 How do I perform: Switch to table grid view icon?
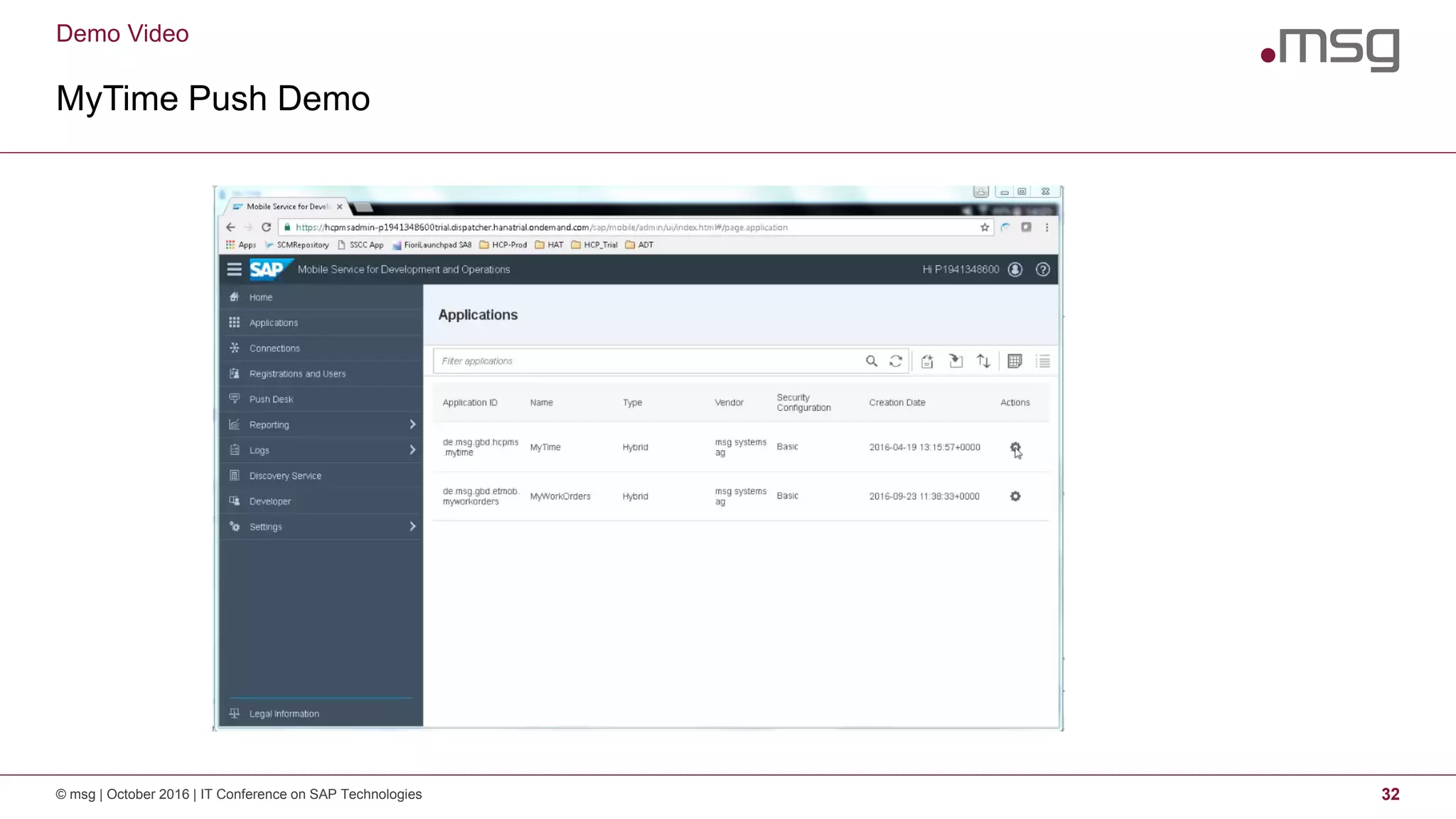click(x=1015, y=361)
